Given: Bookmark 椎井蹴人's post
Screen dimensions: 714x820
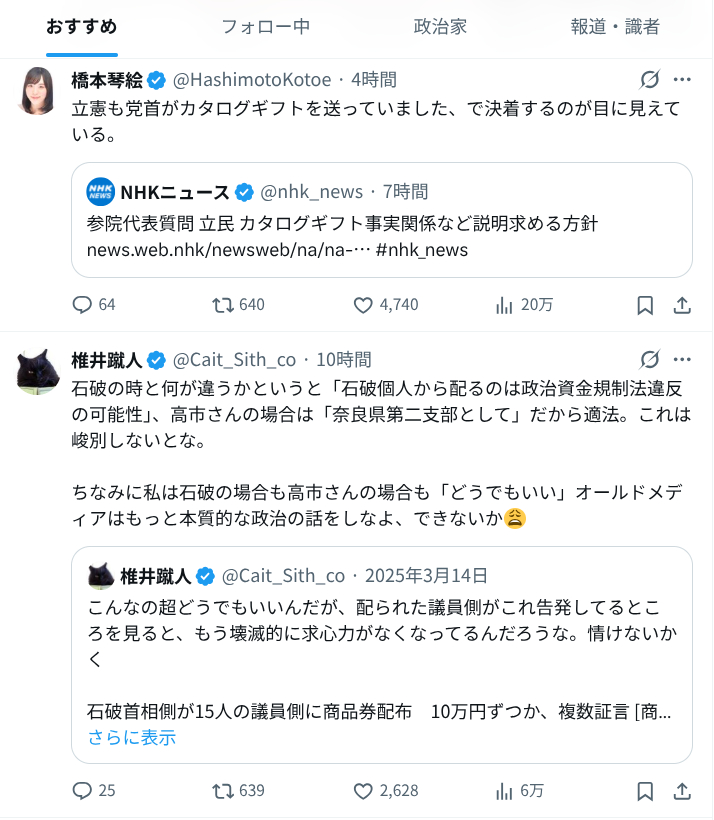Looking at the screenshot, I should pos(646,791).
